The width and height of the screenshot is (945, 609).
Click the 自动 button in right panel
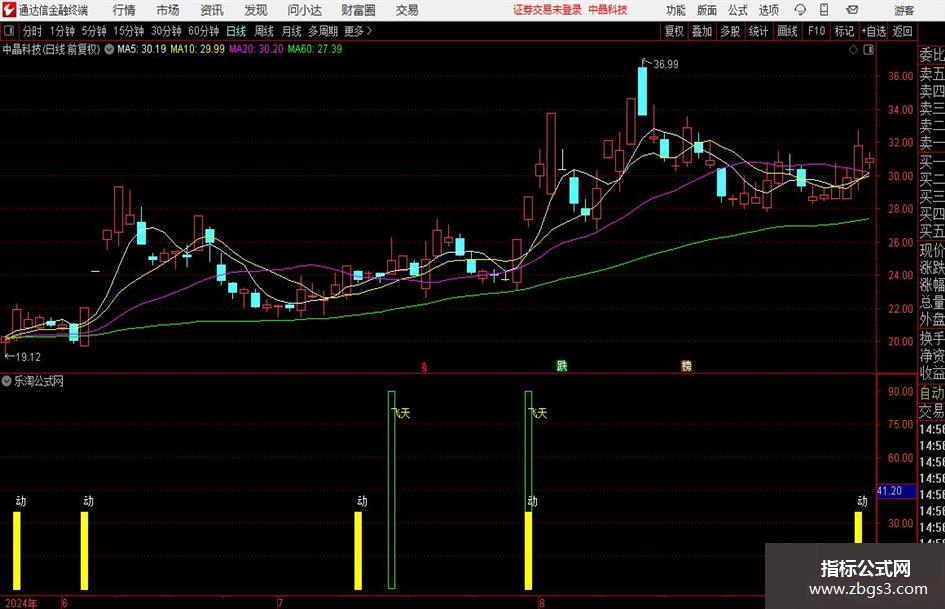[932, 393]
